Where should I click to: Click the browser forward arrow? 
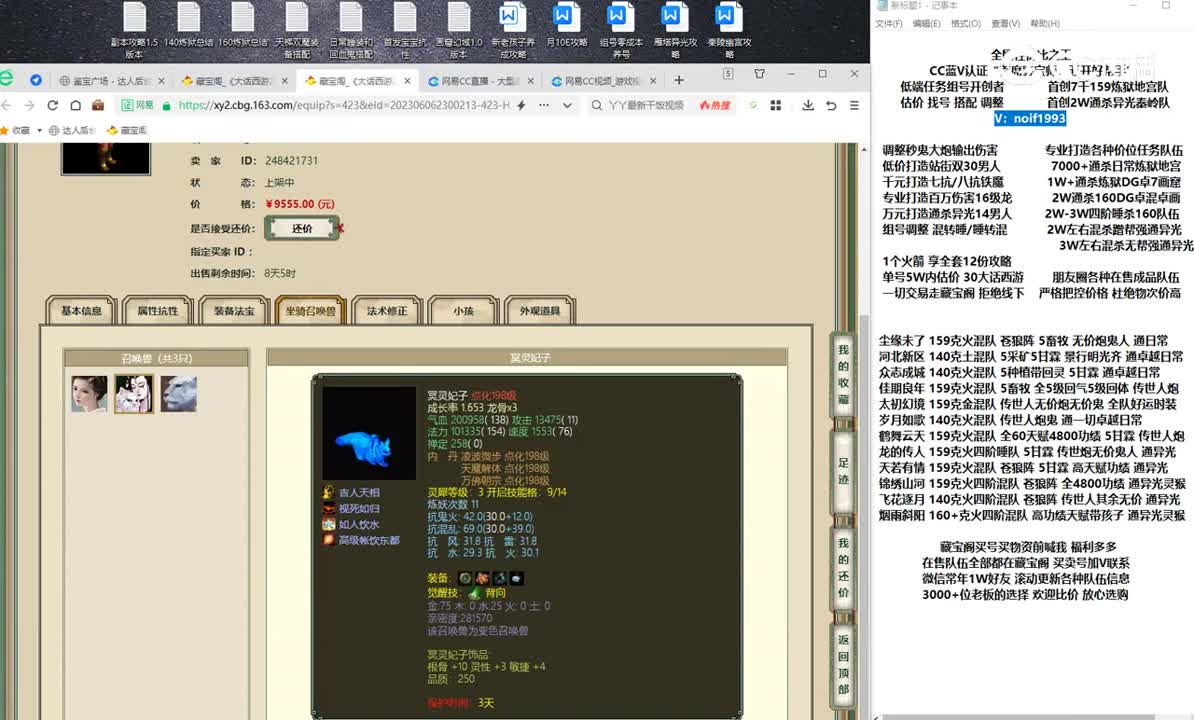coord(29,105)
